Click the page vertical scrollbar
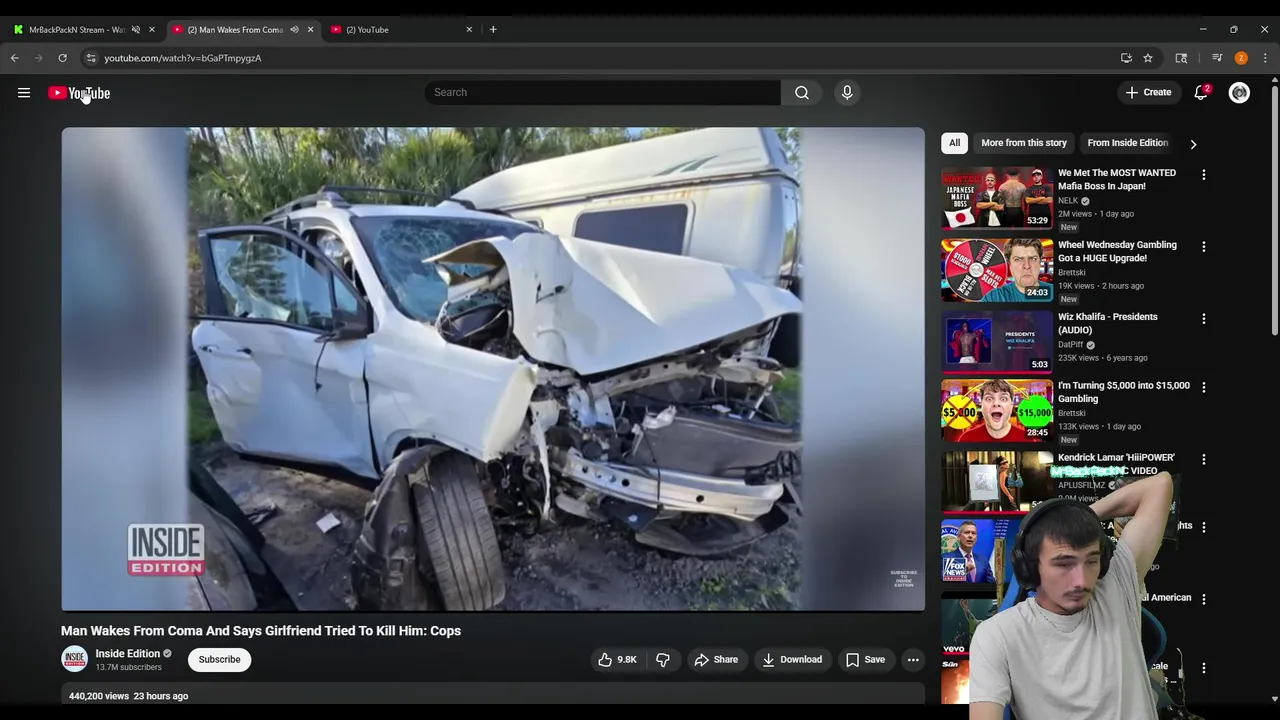1280x720 pixels. click(x=1274, y=210)
